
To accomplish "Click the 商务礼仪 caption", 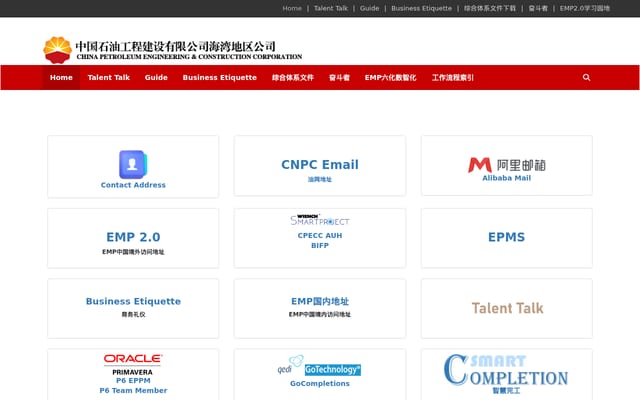I will coord(133,314).
